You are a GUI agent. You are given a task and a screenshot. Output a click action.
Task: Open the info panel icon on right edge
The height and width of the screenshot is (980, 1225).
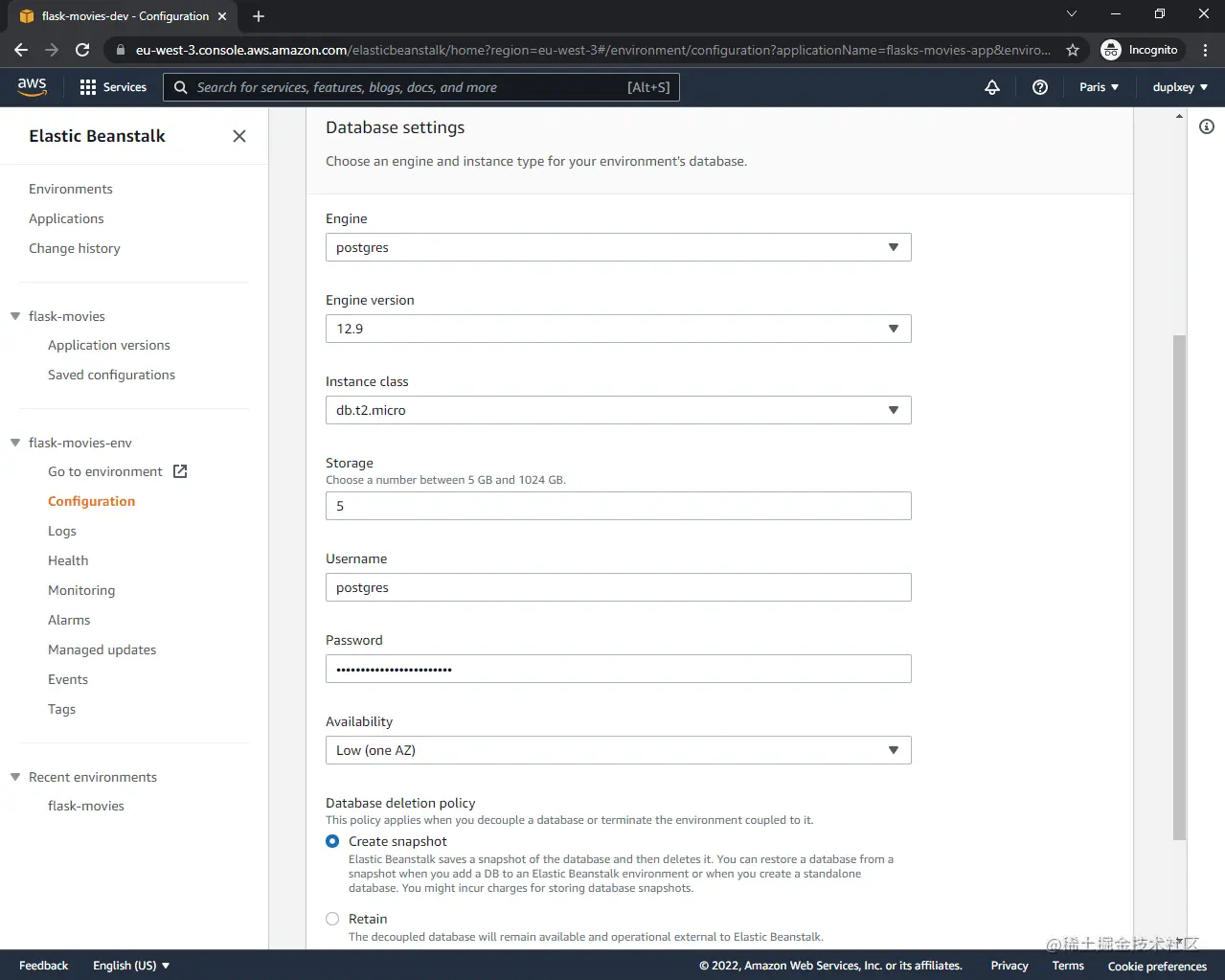click(1207, 126)
